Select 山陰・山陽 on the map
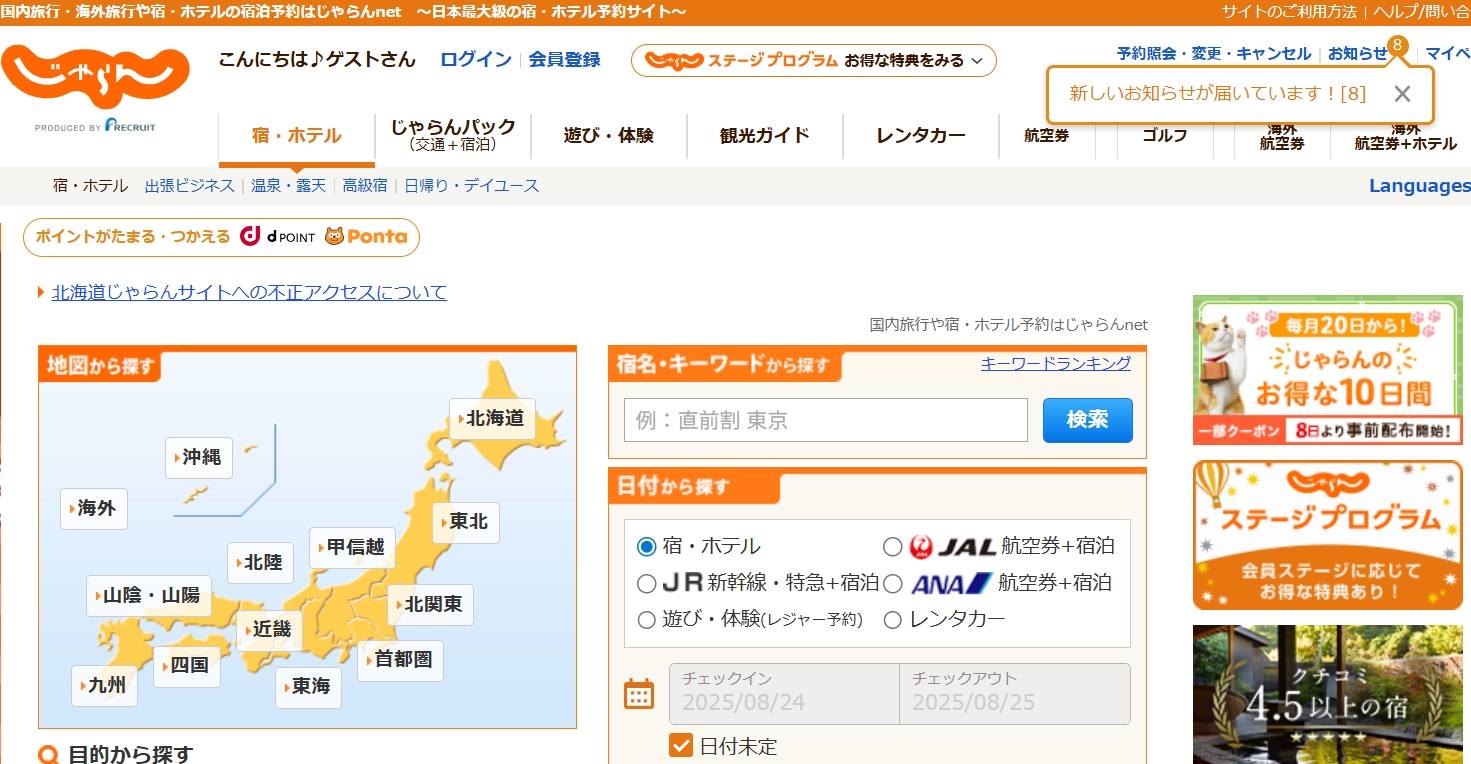Screen dimensions: 1471x764 point(148,595)
